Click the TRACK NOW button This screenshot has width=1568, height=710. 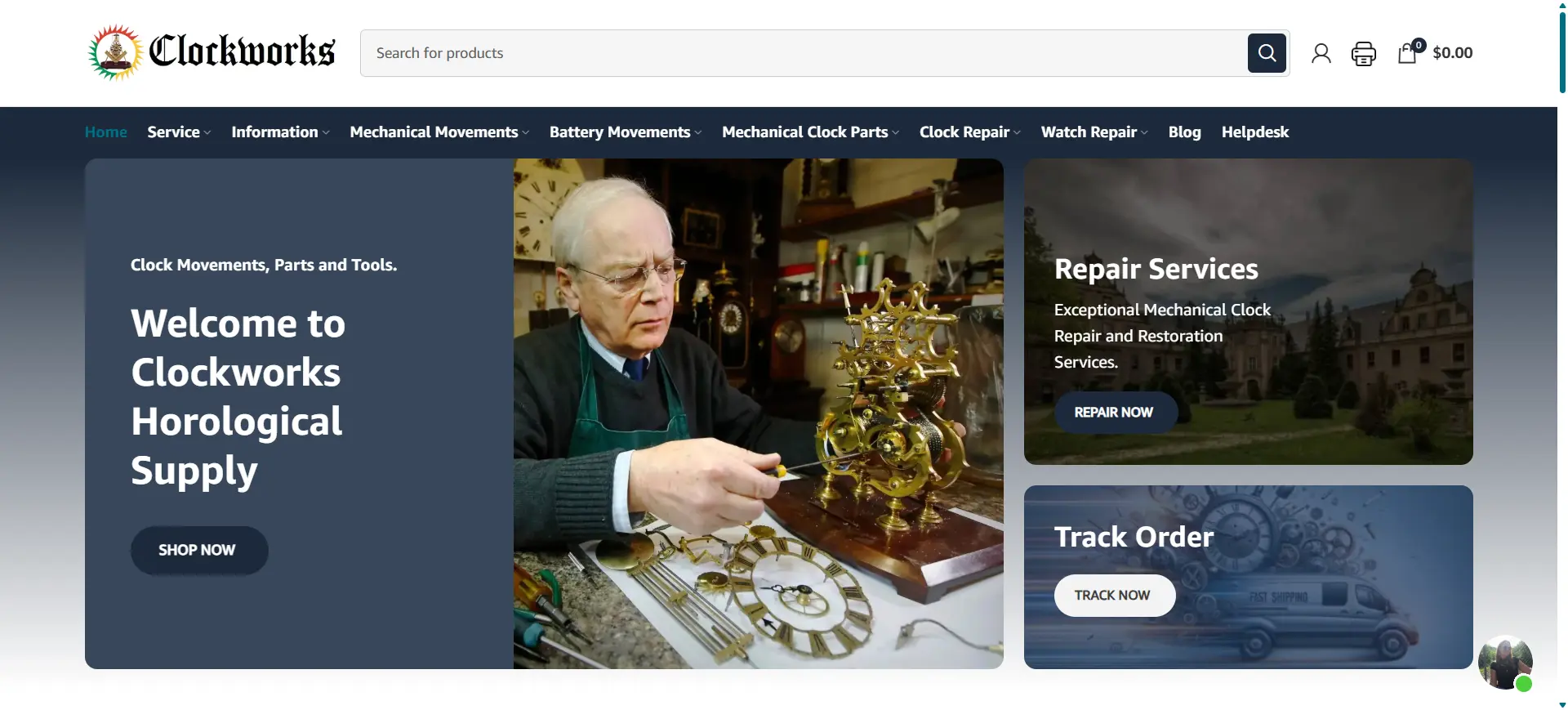(1114, 596)
